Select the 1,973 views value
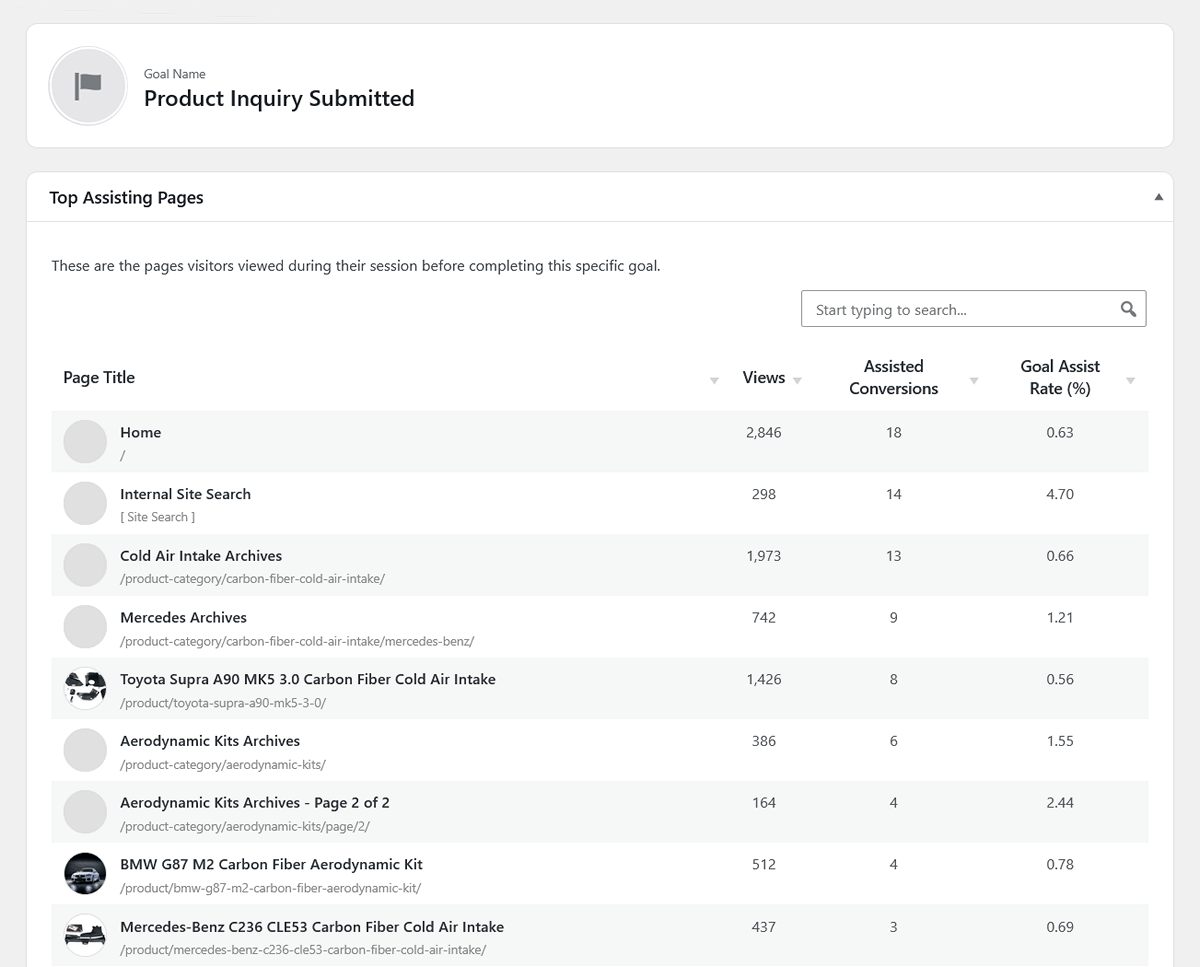This screenshot has height=967, width=1200. (764, 556)
